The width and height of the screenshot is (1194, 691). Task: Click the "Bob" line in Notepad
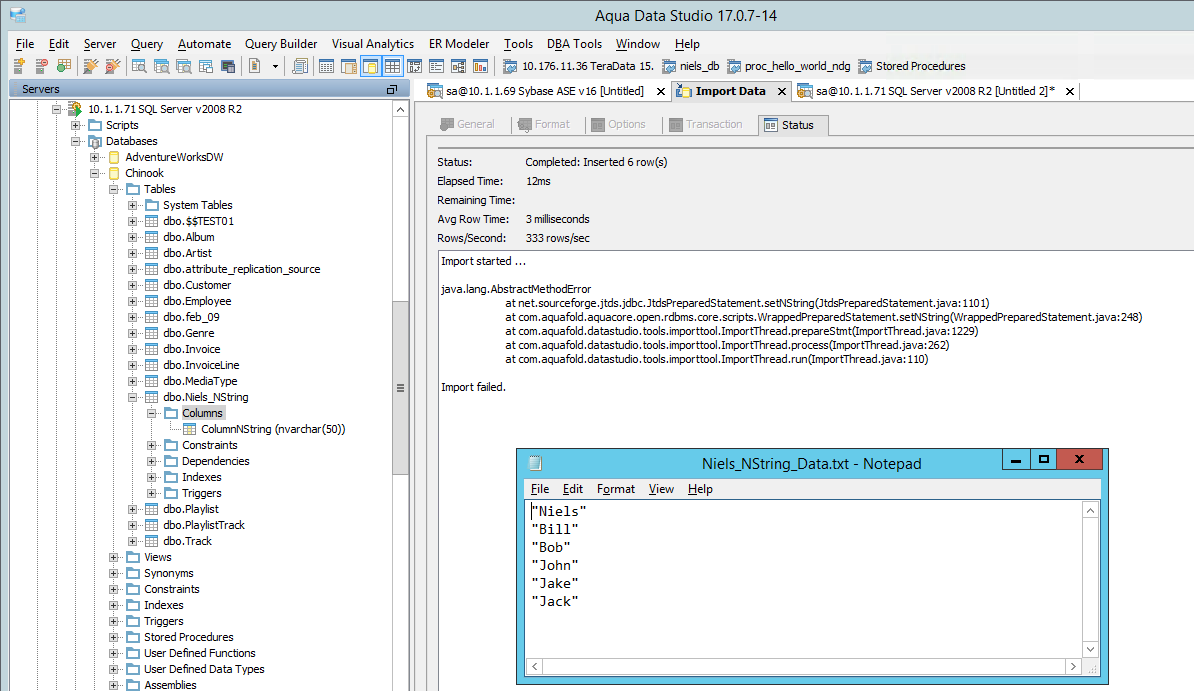pyautogui.click(x=551, y=547)
